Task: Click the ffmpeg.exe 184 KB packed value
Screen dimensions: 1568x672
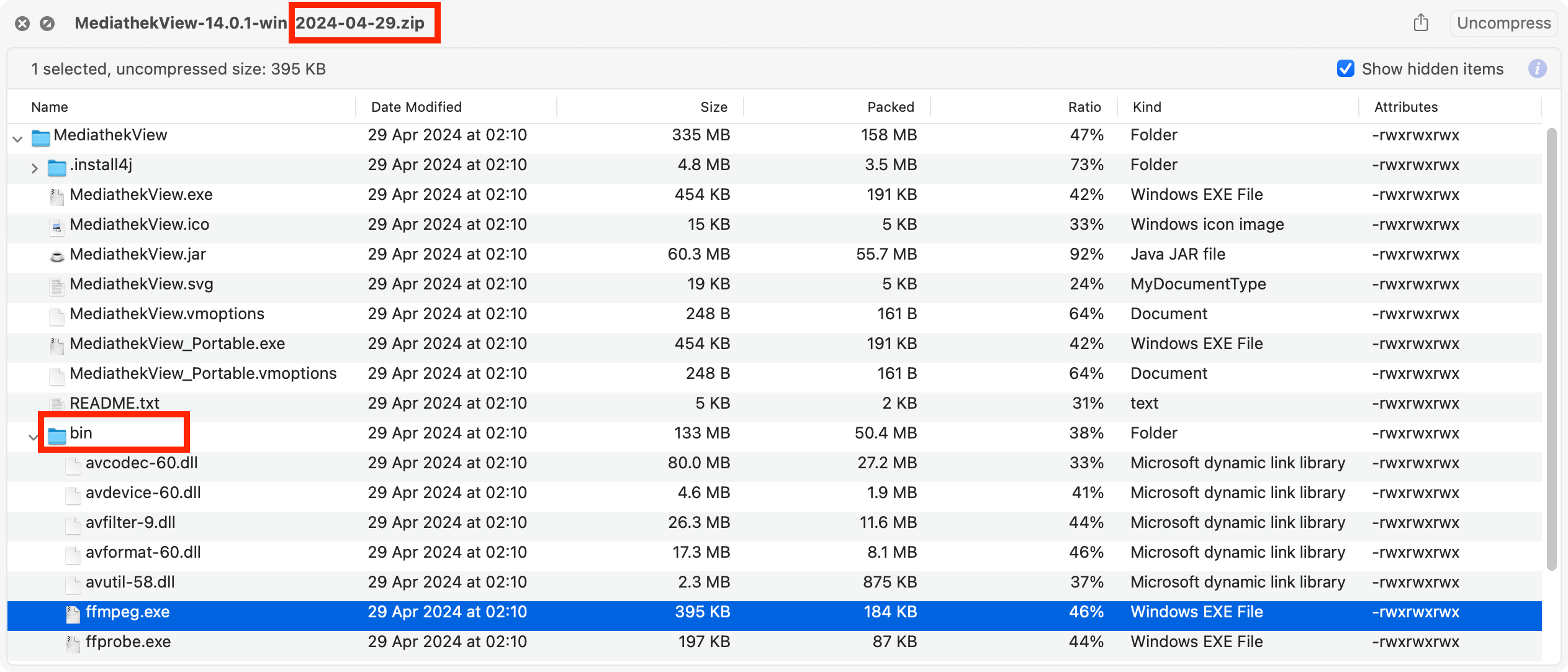Action: 890,612
